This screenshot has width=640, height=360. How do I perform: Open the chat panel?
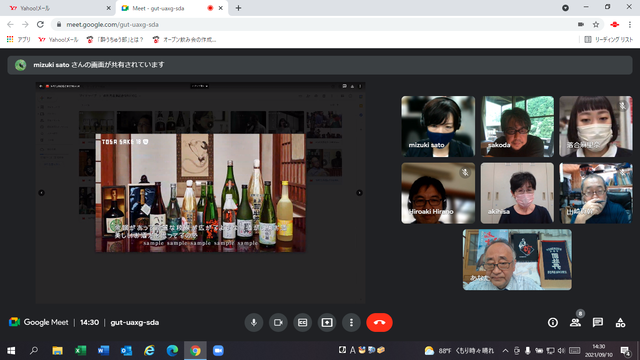[x=598, y=322]
